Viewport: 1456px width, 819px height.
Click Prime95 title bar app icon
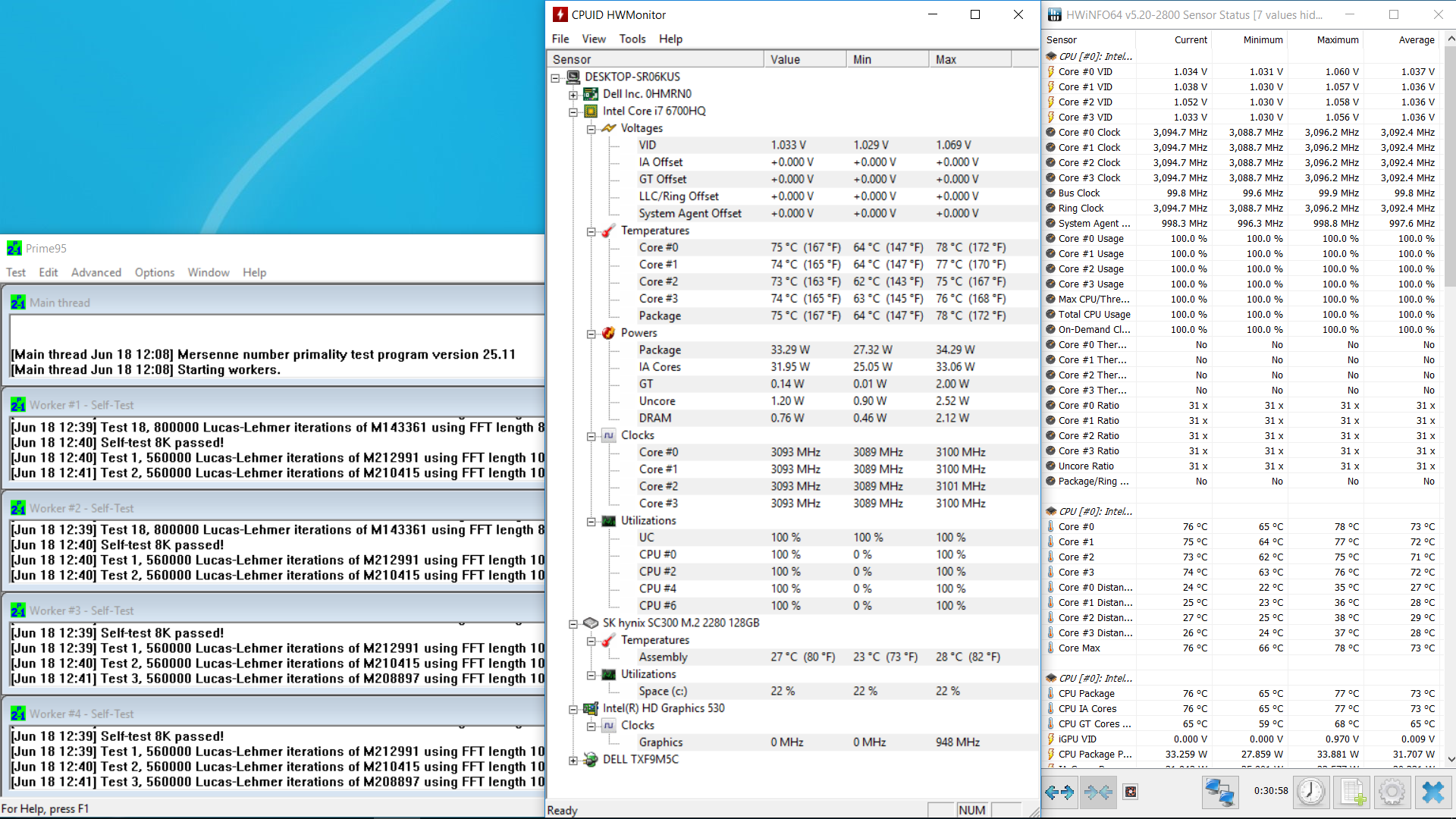pyautogui.click(x=14, y=248)
